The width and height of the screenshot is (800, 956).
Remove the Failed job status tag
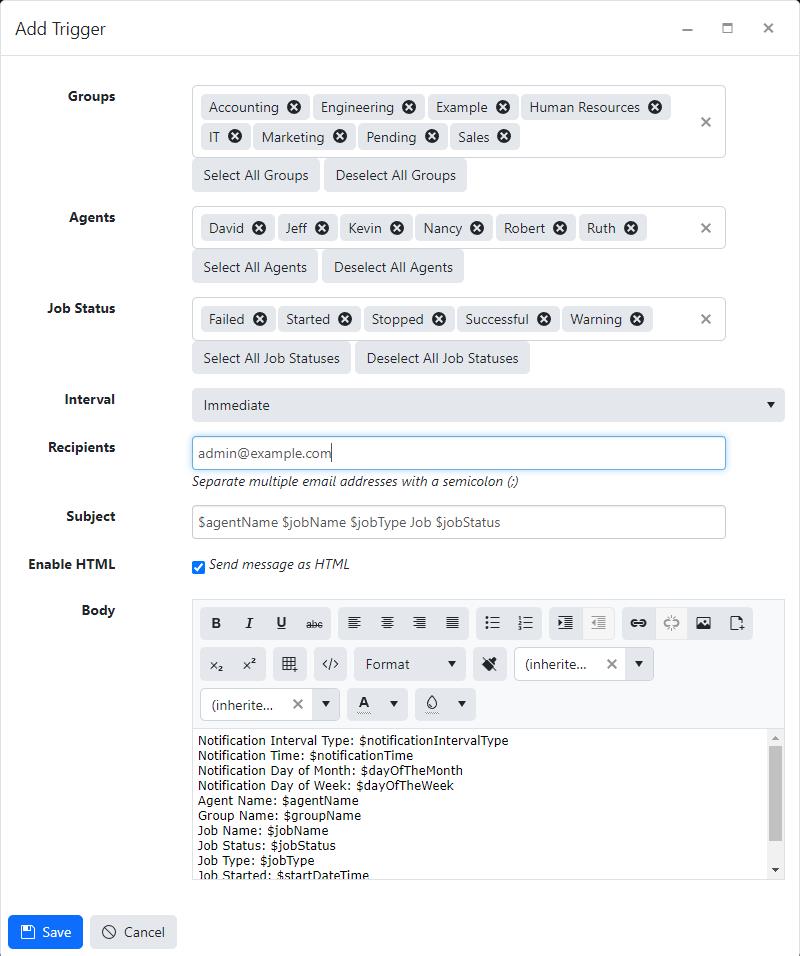click(x=260, y=319)
